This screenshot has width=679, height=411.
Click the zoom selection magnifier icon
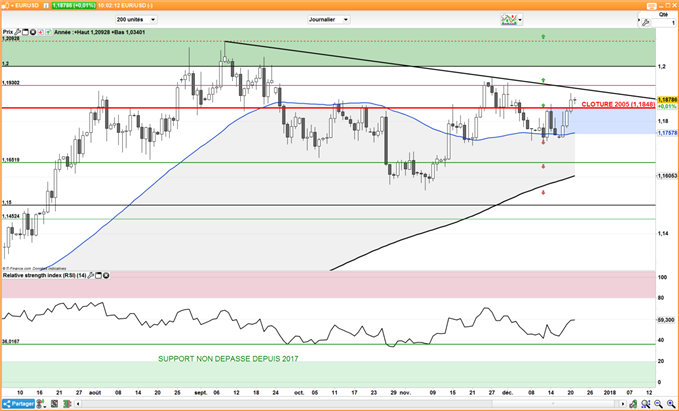pos(646,404)
